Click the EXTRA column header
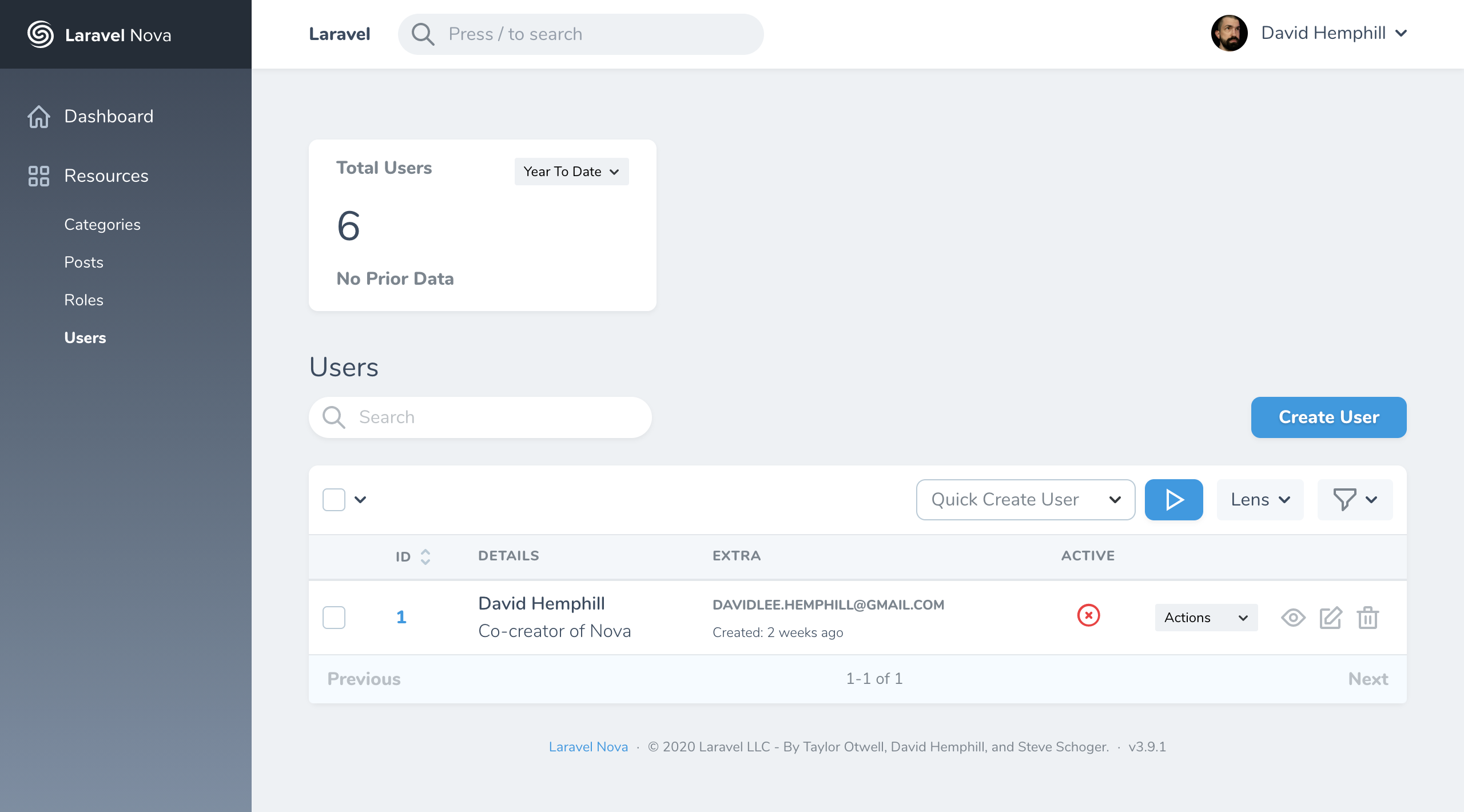 click(x=737, y=556)
